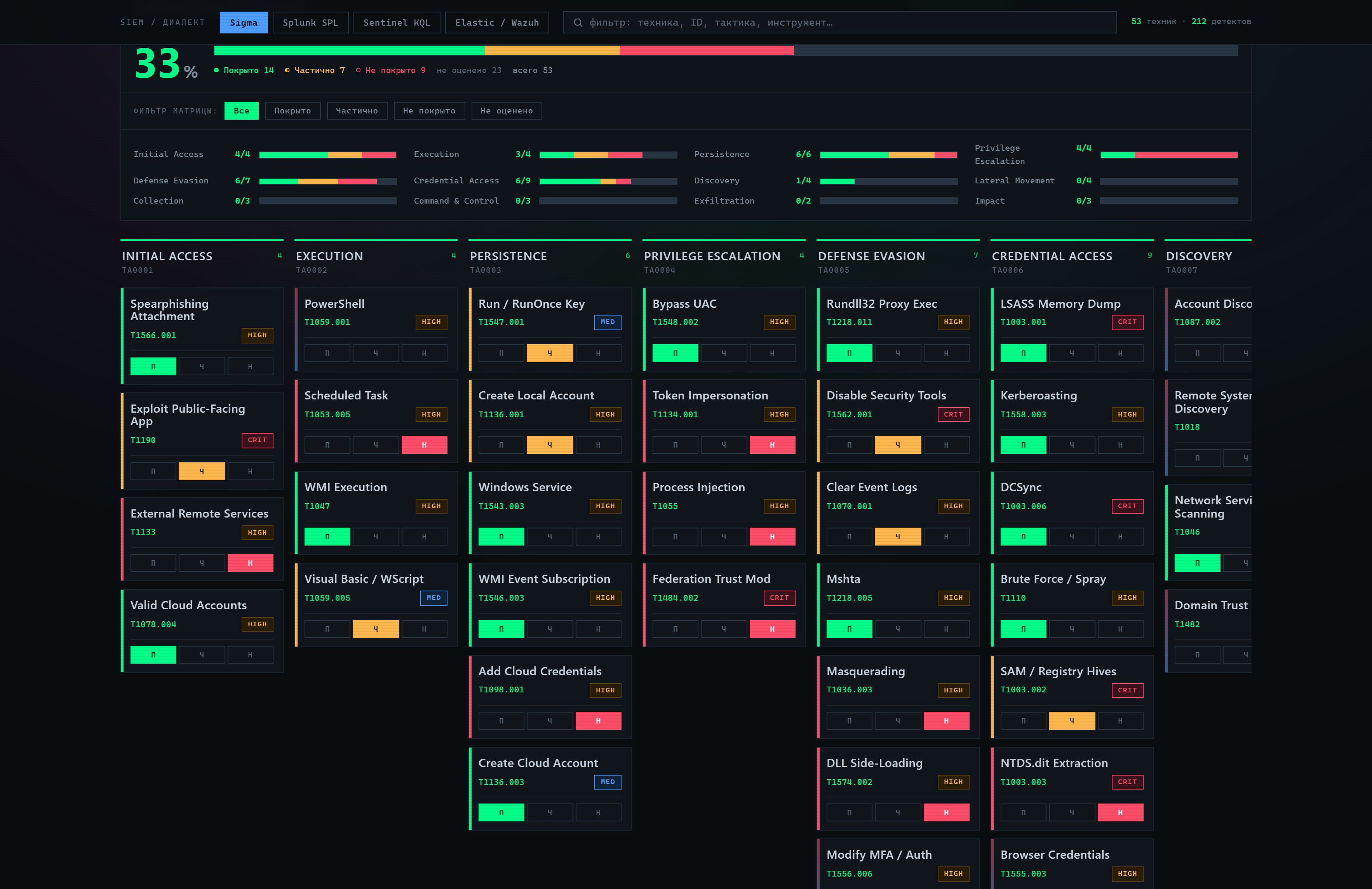Set Masquerading to Н uncovered
1372x889 pixels.
(x=947, y=721)
